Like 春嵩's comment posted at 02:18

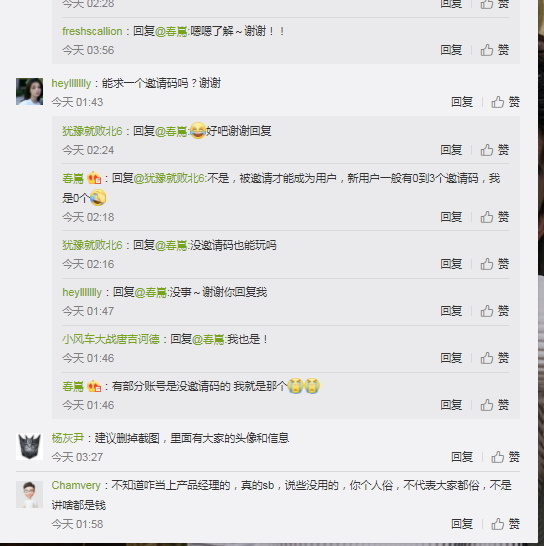coord(495,217)
